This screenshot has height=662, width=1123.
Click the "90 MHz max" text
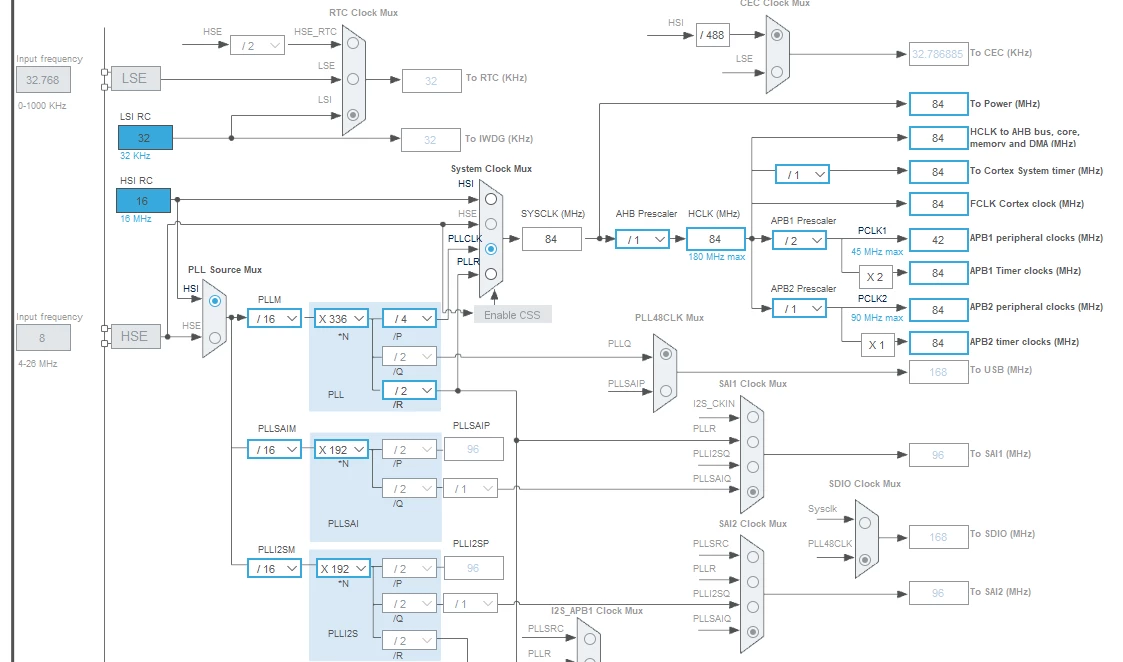(x=877, y=317)
